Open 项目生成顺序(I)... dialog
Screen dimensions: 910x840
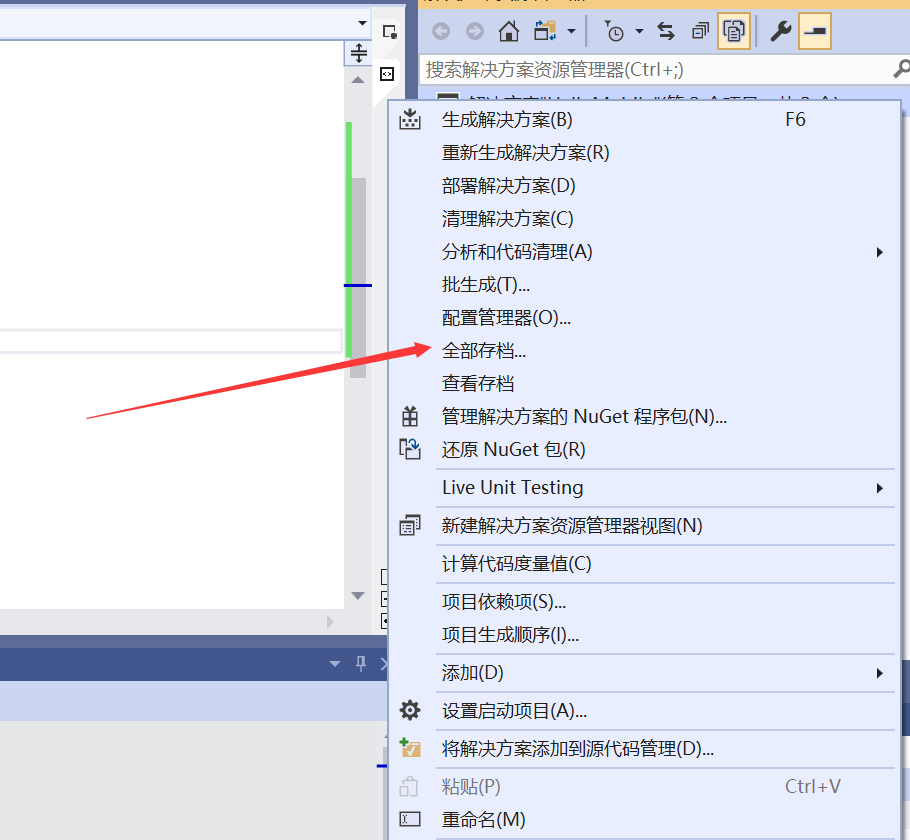pyautogui.click(x=644, y=635)
